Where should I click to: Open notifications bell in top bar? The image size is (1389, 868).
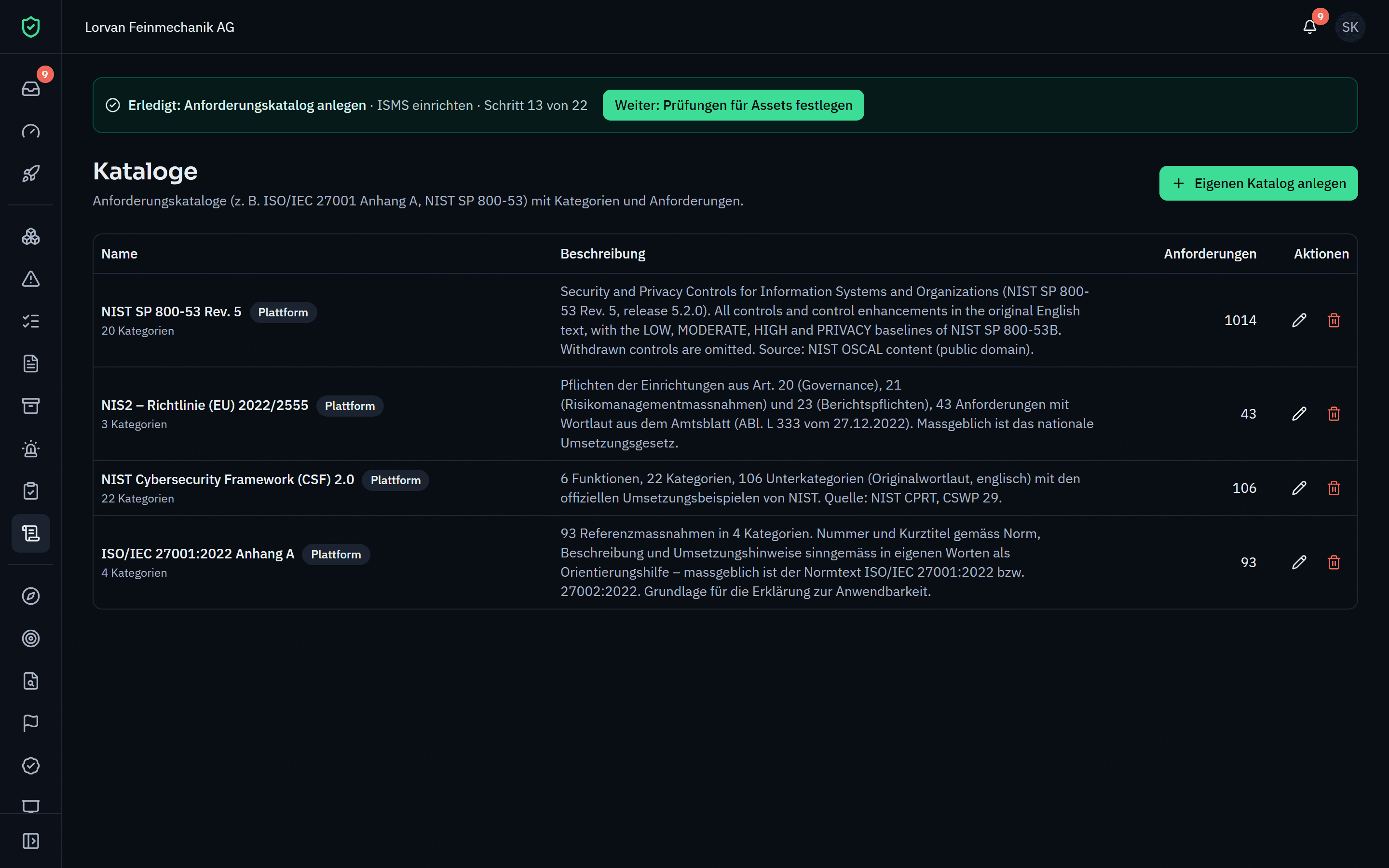click(x=1310, y=27)
